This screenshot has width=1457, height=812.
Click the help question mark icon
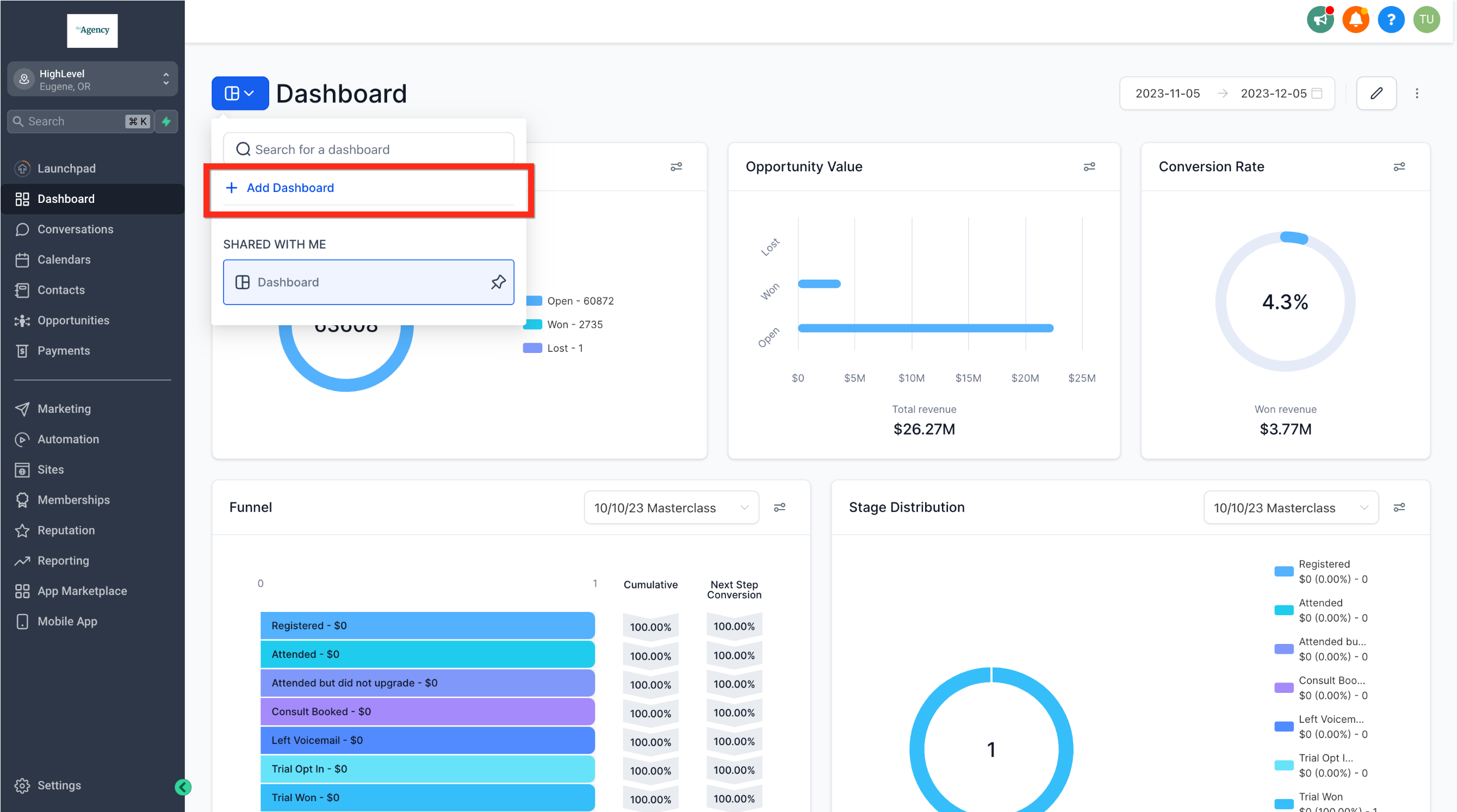pyautogui.click(x=1391, y=19)
